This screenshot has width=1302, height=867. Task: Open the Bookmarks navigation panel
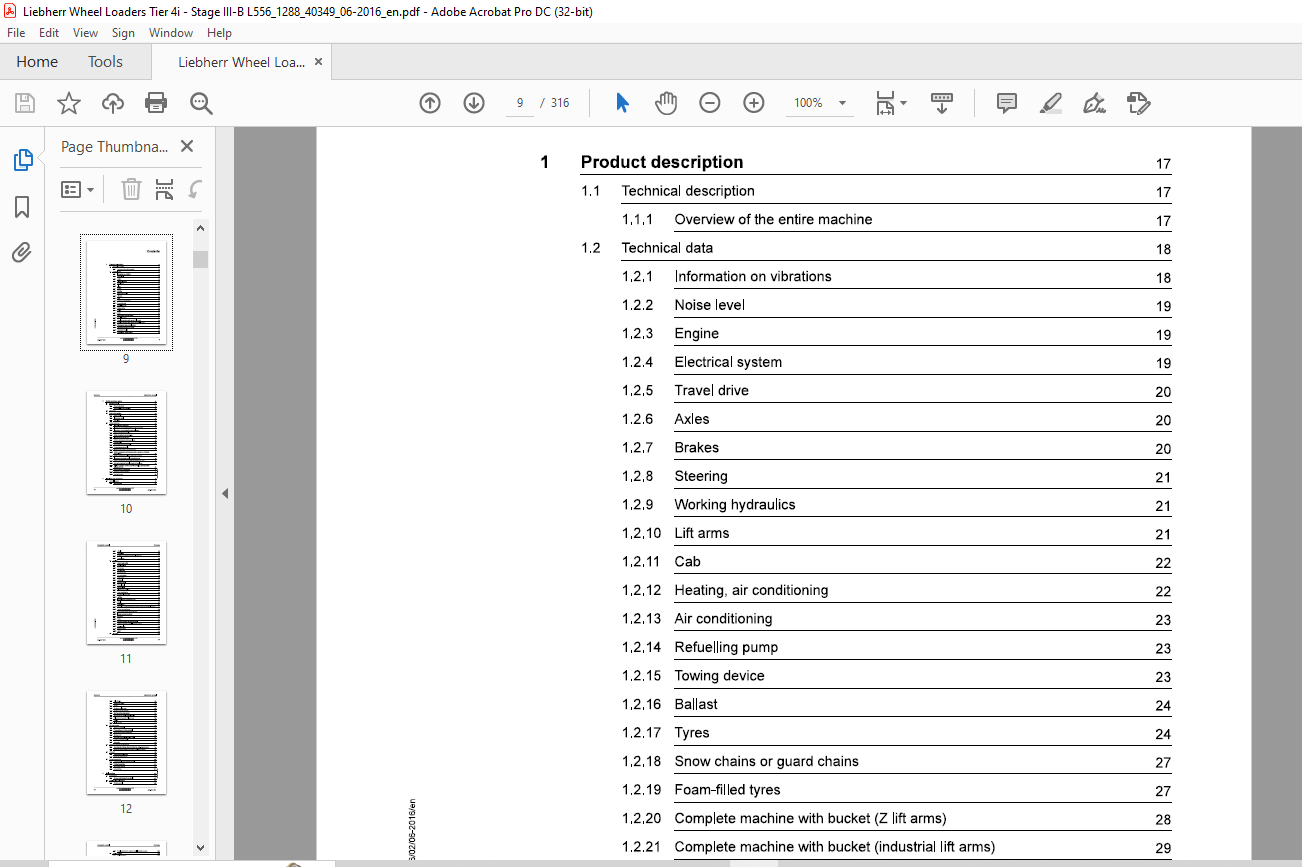click(x=22, y=207)
